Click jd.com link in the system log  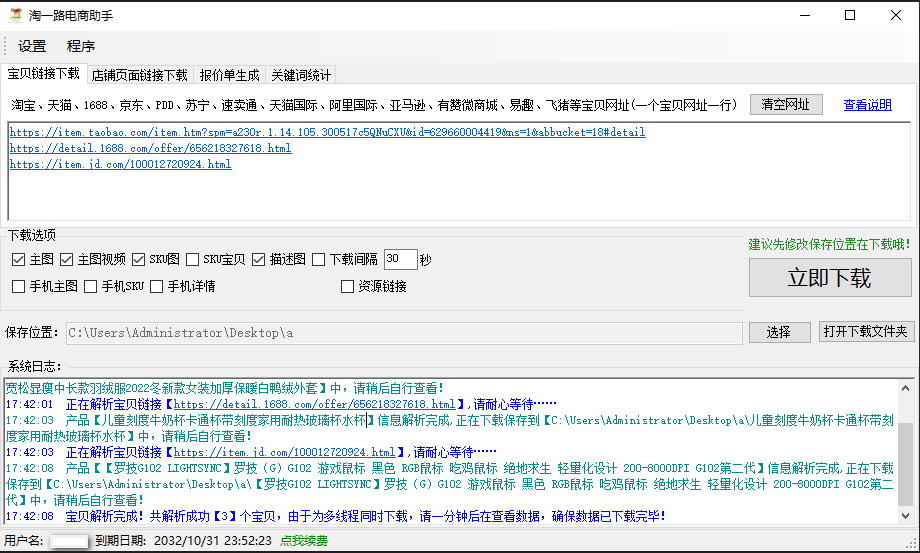[285, 452]
